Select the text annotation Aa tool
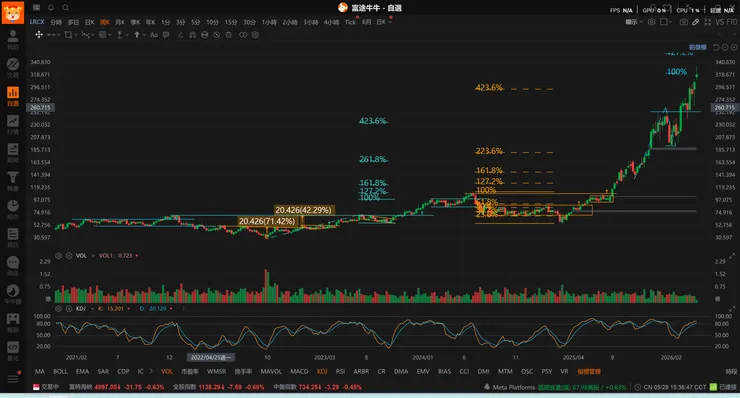The height and width of the screenshot is (398, 740). pos(154,34)
